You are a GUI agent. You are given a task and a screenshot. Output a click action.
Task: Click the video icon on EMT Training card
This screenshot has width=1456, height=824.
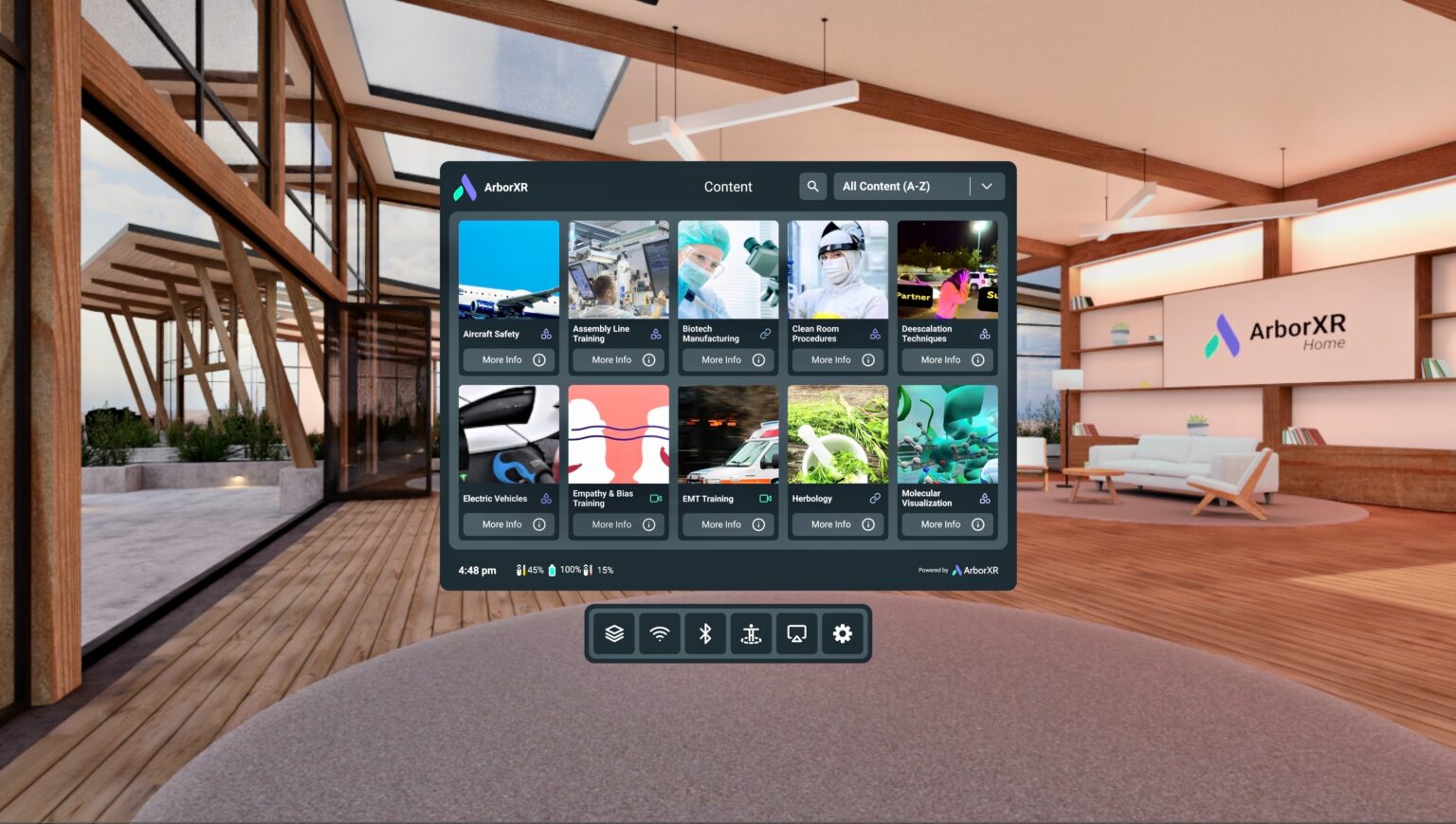click(x=766, y=497)
